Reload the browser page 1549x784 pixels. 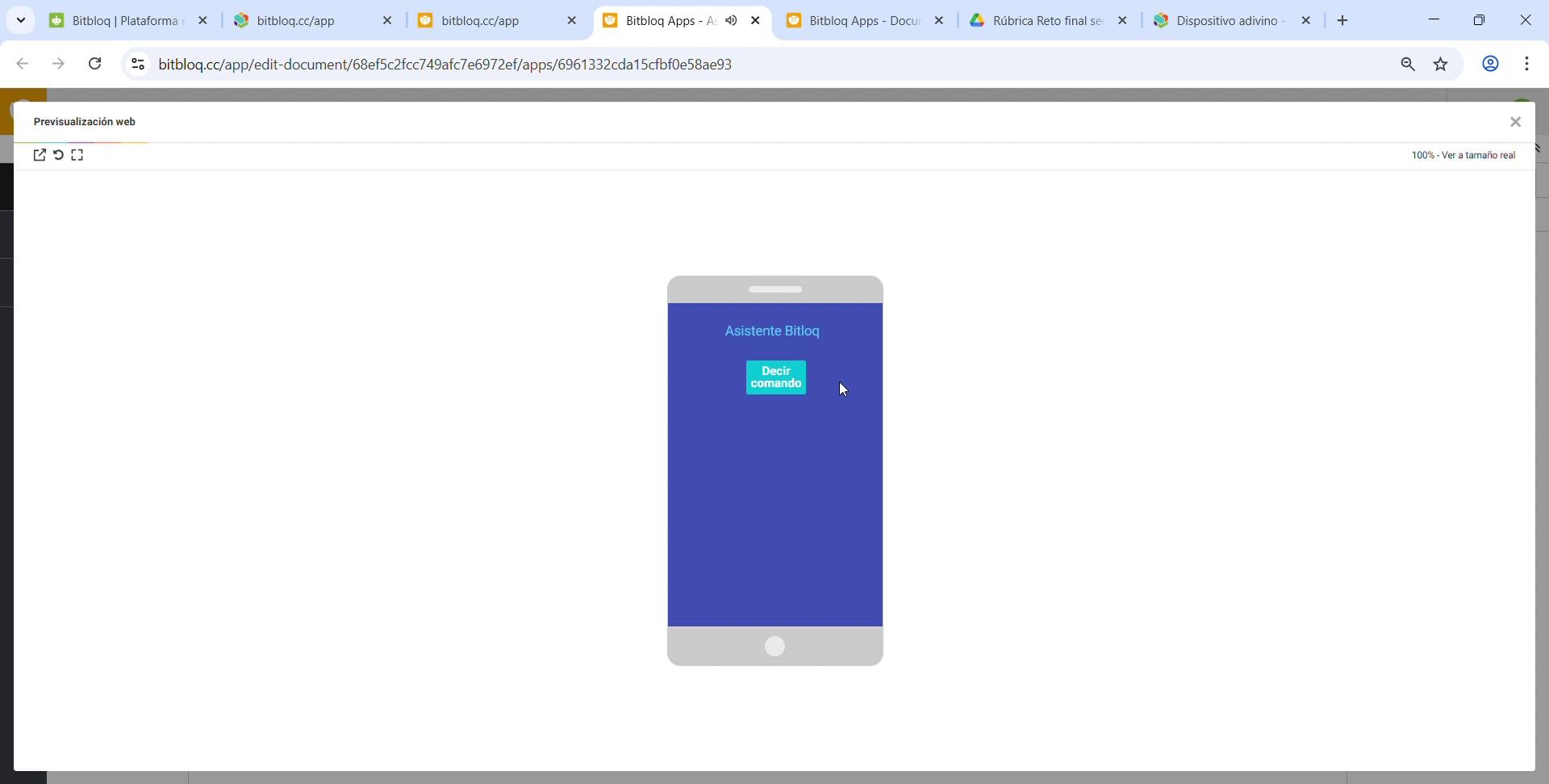pyautogui.click(x=94, y=64)
